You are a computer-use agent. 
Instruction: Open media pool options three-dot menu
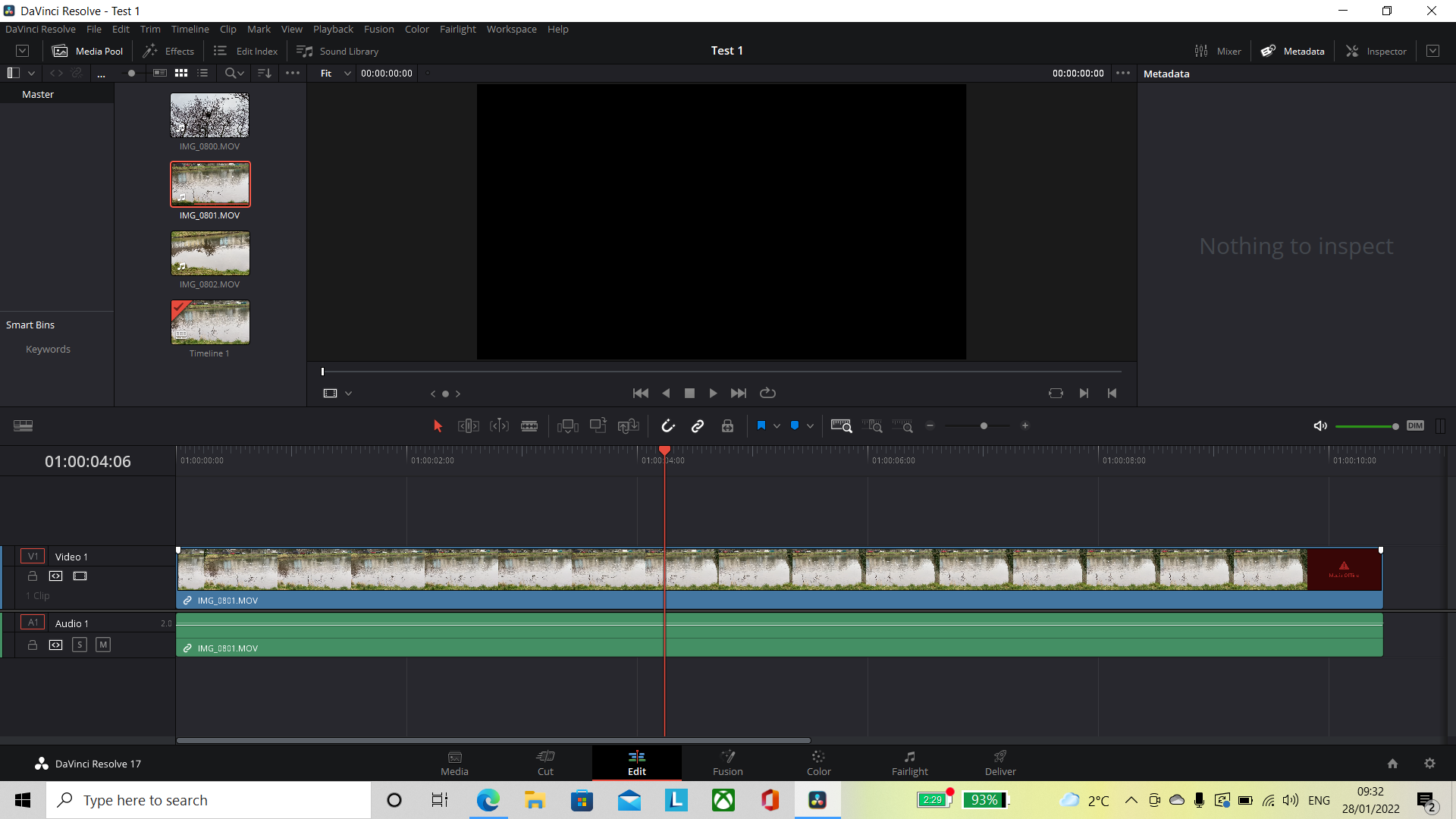coord(293,74)
